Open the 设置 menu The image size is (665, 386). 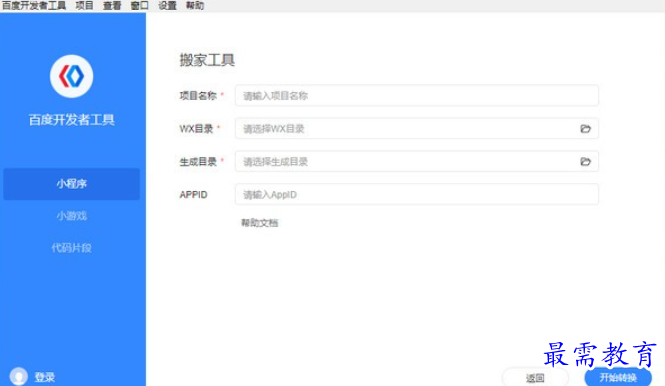coord(167,6)
